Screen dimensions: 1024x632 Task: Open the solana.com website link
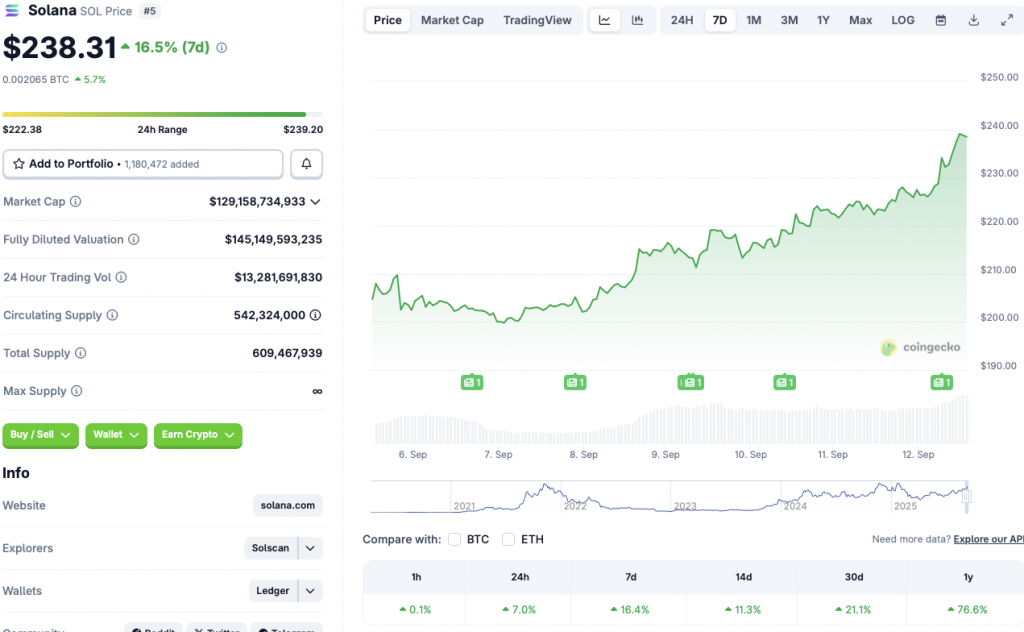click(x=287, y=505)
